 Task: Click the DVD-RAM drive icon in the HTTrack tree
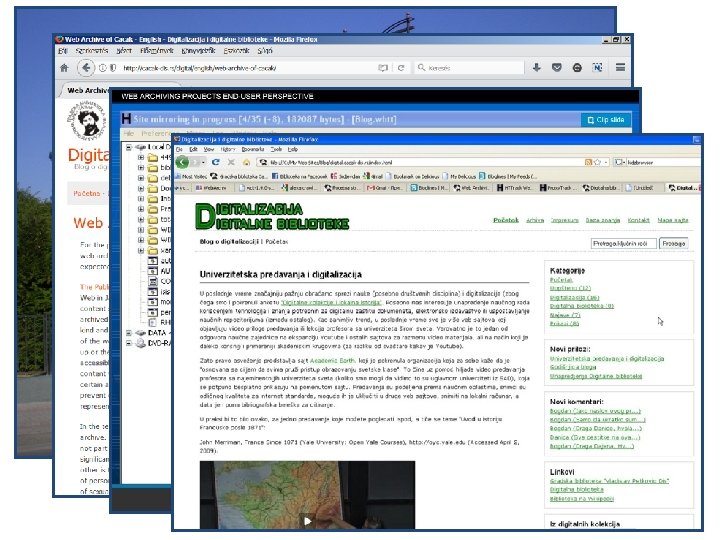pos(141,343)
